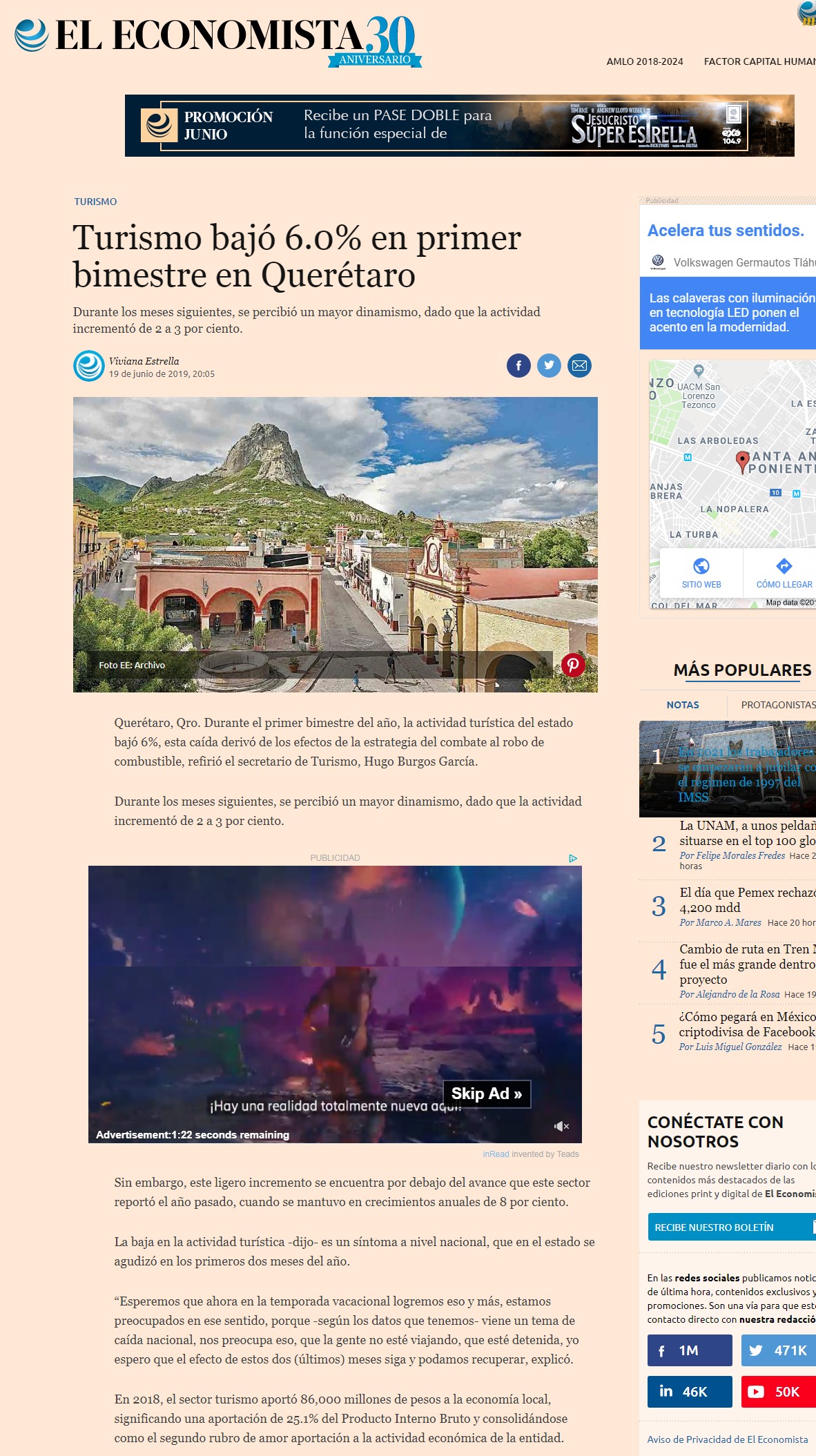
Task: Open the Pemex 4,200 mdd story
Action: click(x=748, y=900)
